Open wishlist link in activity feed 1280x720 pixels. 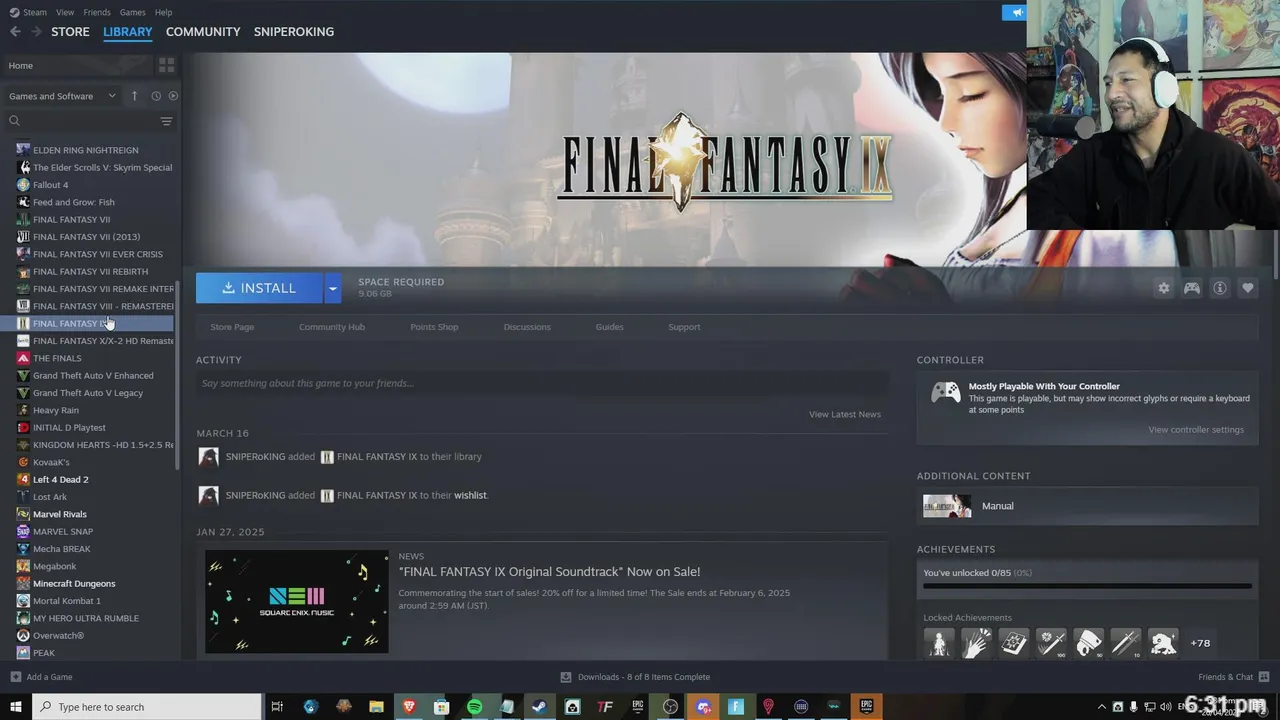[470, 495]
